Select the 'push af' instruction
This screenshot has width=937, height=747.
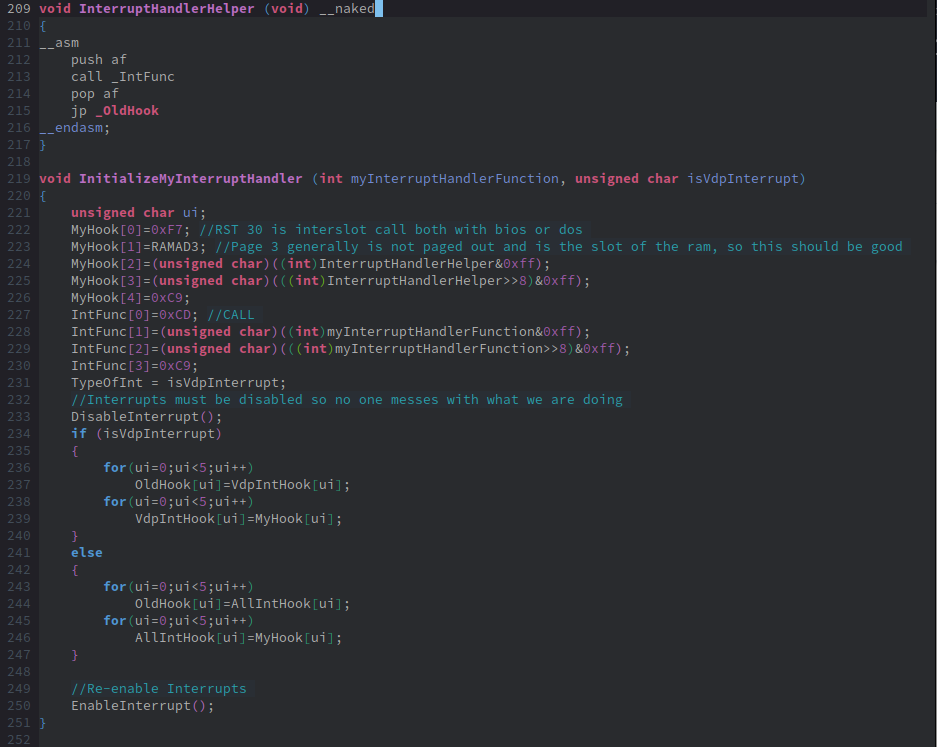click(99, 60)
